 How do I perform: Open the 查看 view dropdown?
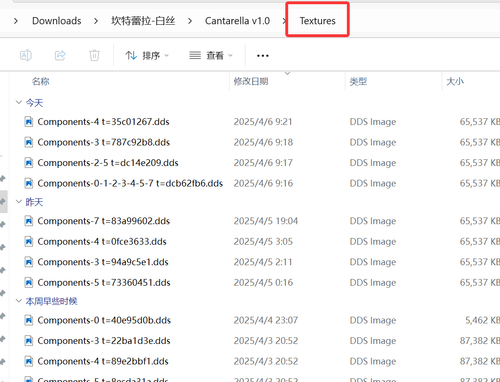click(211, 55)
